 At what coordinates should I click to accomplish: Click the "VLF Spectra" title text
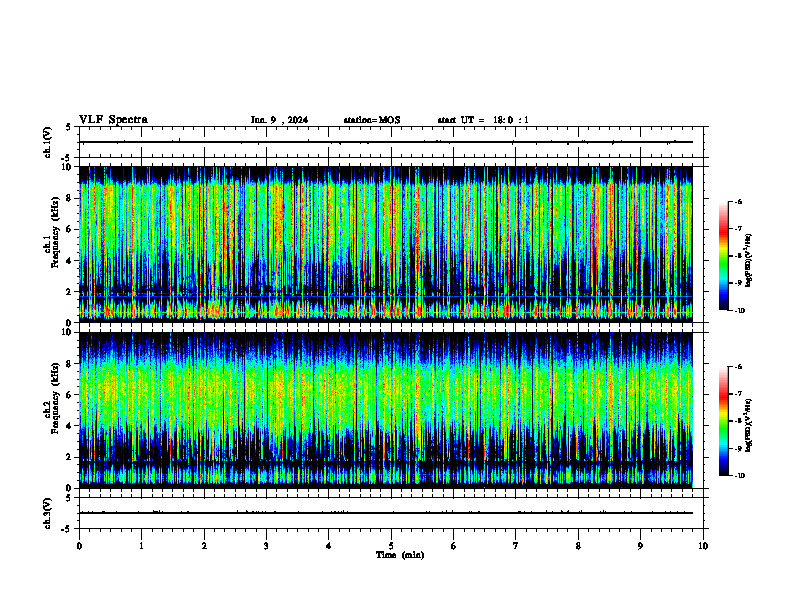[x=114, y=120]
